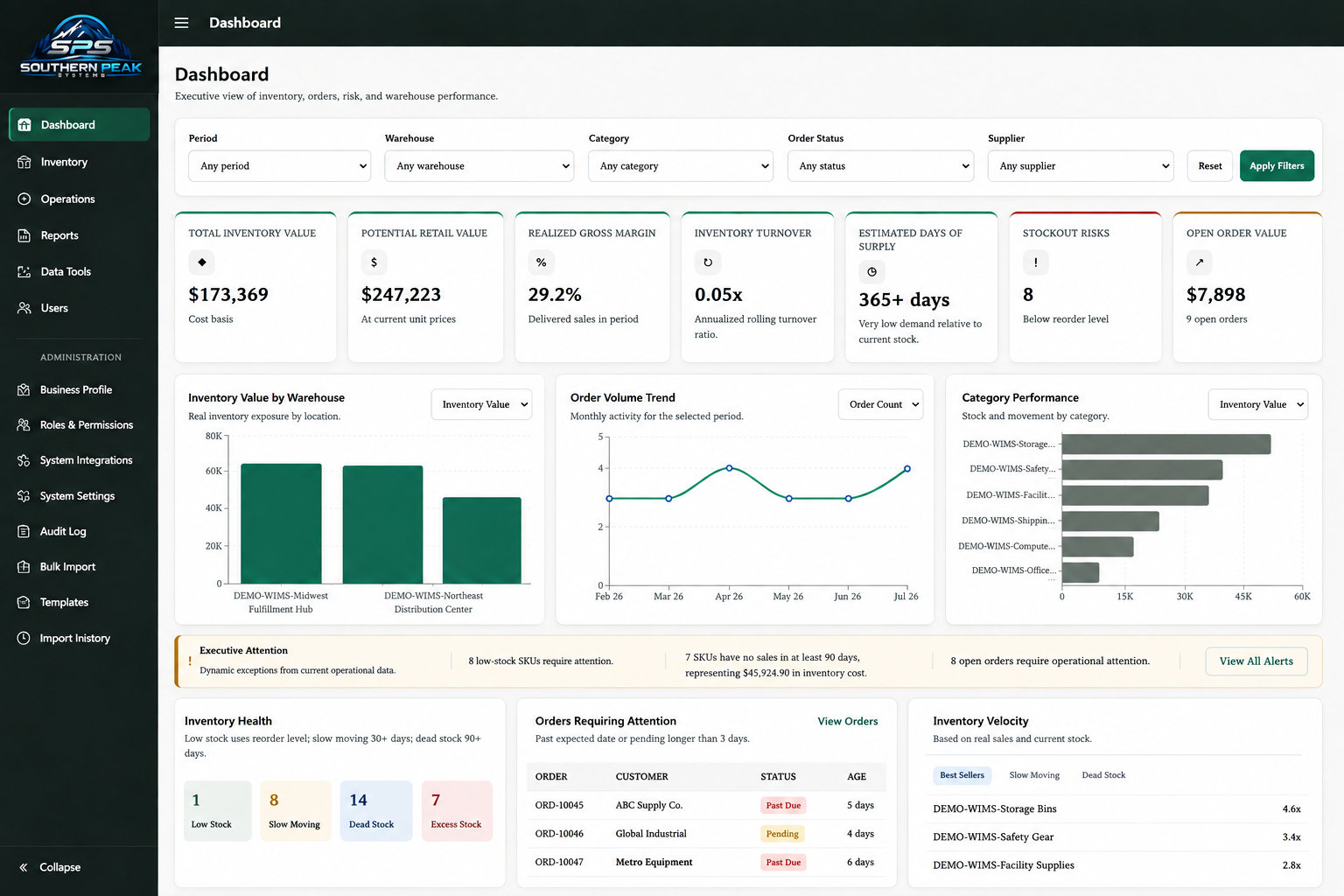
Task: Open Operations from the sidebar
Action: pyautogui.click(x=79, y=199)
